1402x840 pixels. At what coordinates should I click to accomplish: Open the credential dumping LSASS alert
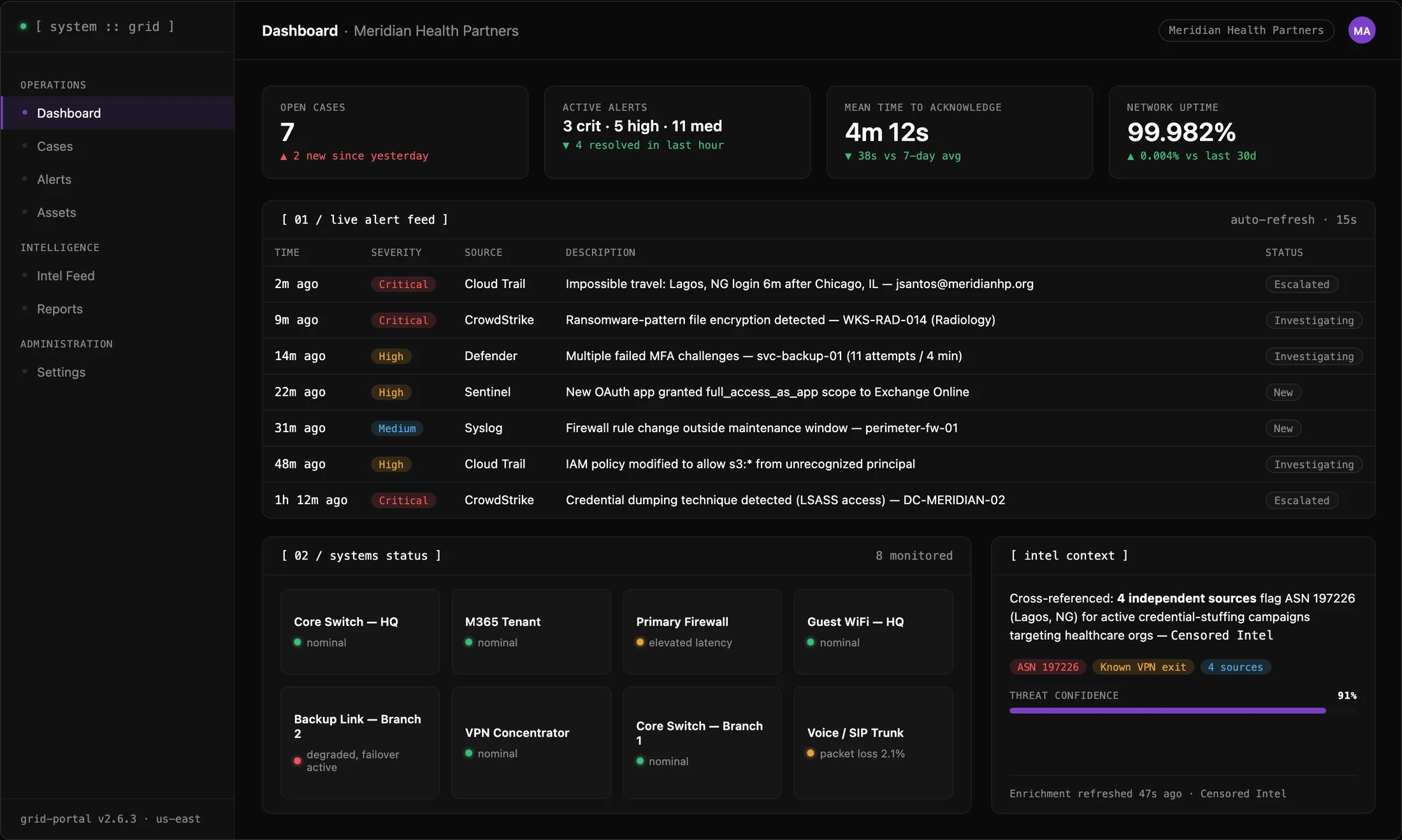(818, 500)
